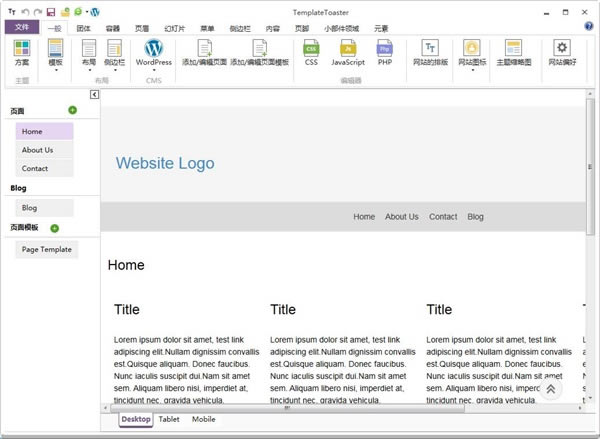Expand the WordPress CMS dropdown
This screenshot has width=600, height=439.
[153, 70]
